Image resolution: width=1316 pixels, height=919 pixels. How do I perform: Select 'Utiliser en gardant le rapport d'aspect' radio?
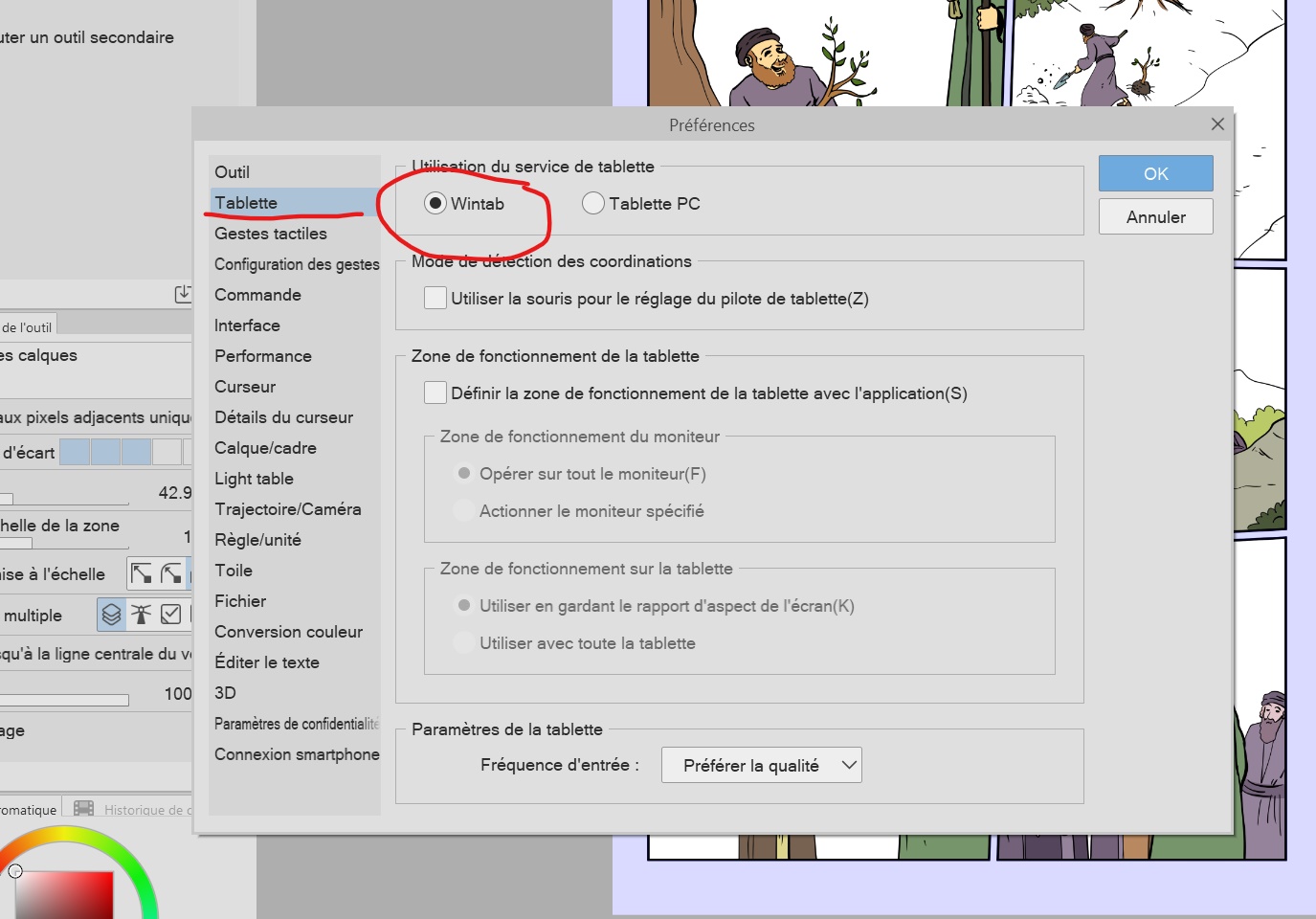464,605
